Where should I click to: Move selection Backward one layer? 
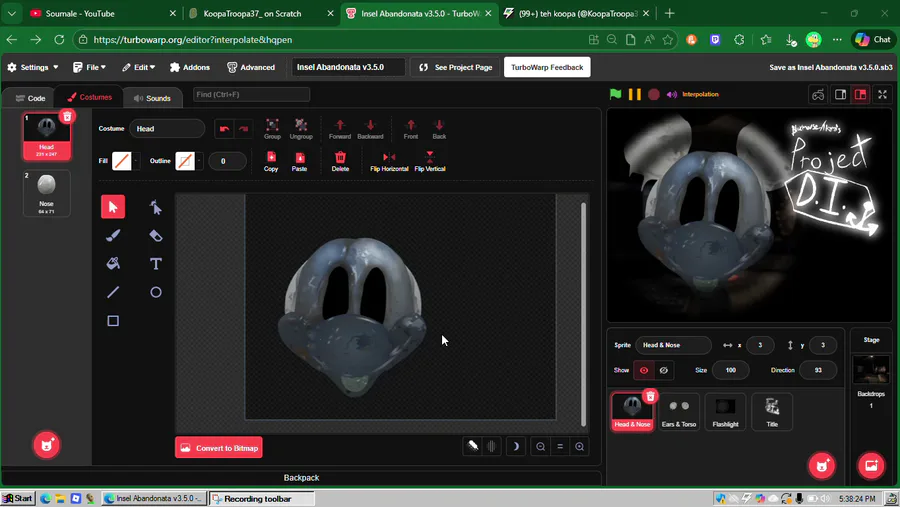[x=370, y=129]
